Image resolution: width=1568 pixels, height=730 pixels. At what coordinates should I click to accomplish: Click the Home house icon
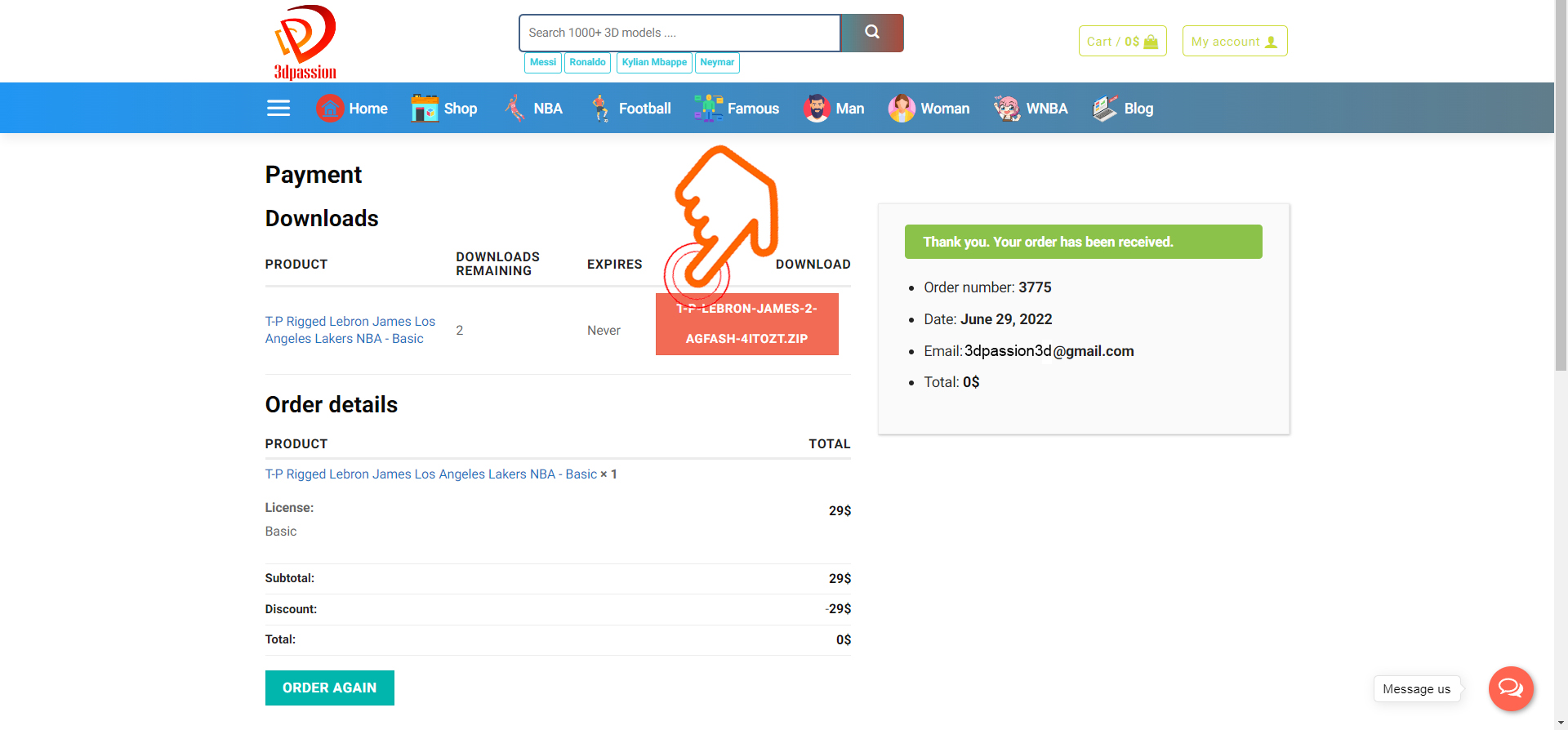tap(330, 109)
